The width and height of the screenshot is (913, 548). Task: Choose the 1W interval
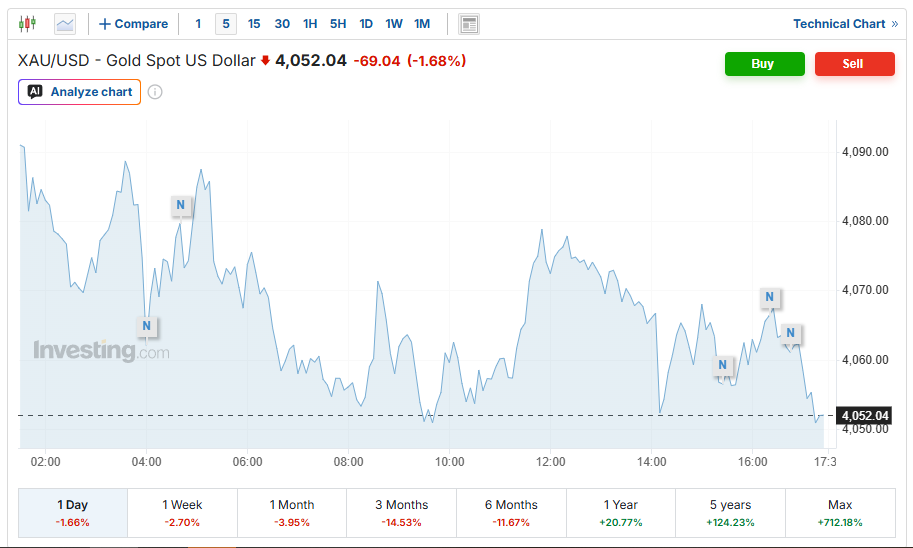point(394,24)
